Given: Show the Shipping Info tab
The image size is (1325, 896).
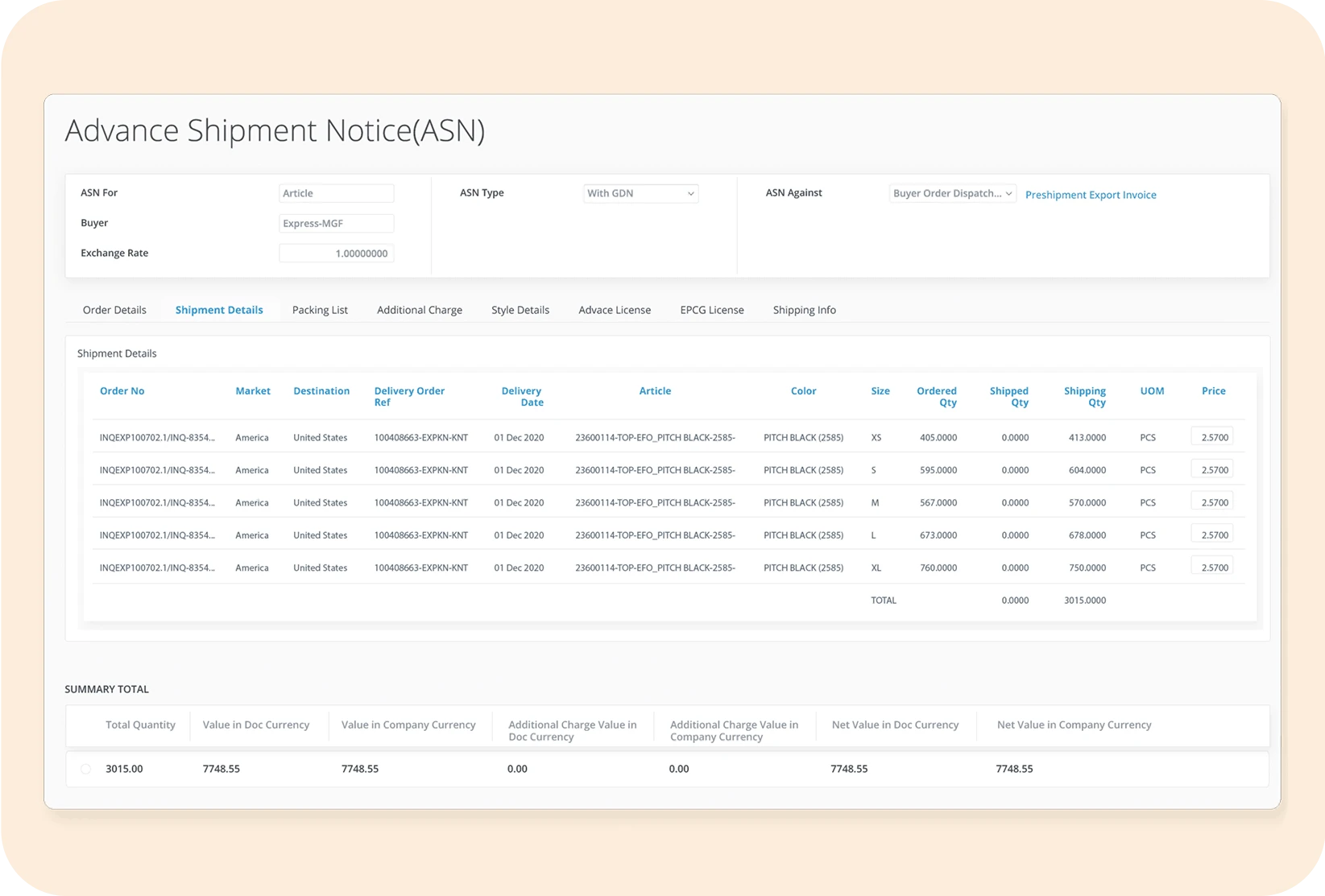Looking at the screenshot, I should (804, 310).
